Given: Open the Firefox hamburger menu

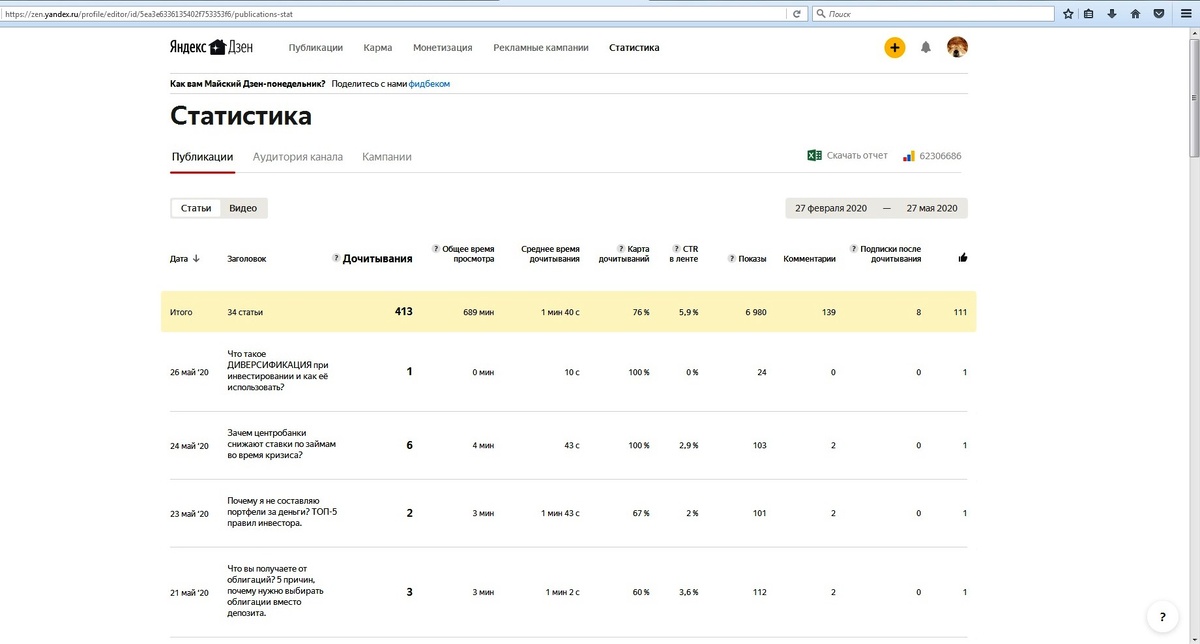Looking at the screenshot, I should (x=1184, y=14).
